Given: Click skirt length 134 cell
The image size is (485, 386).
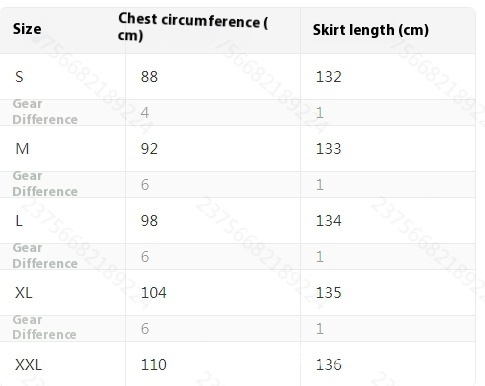Looking at the screenshot, I should coord(329,221).
